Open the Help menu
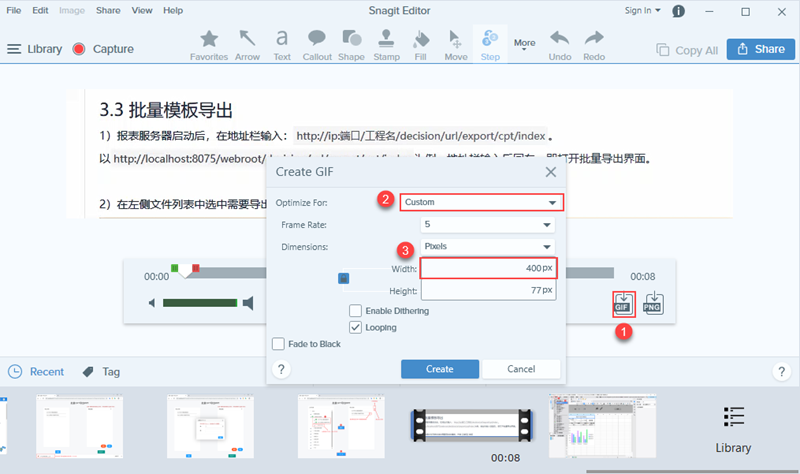 [173, 10]
